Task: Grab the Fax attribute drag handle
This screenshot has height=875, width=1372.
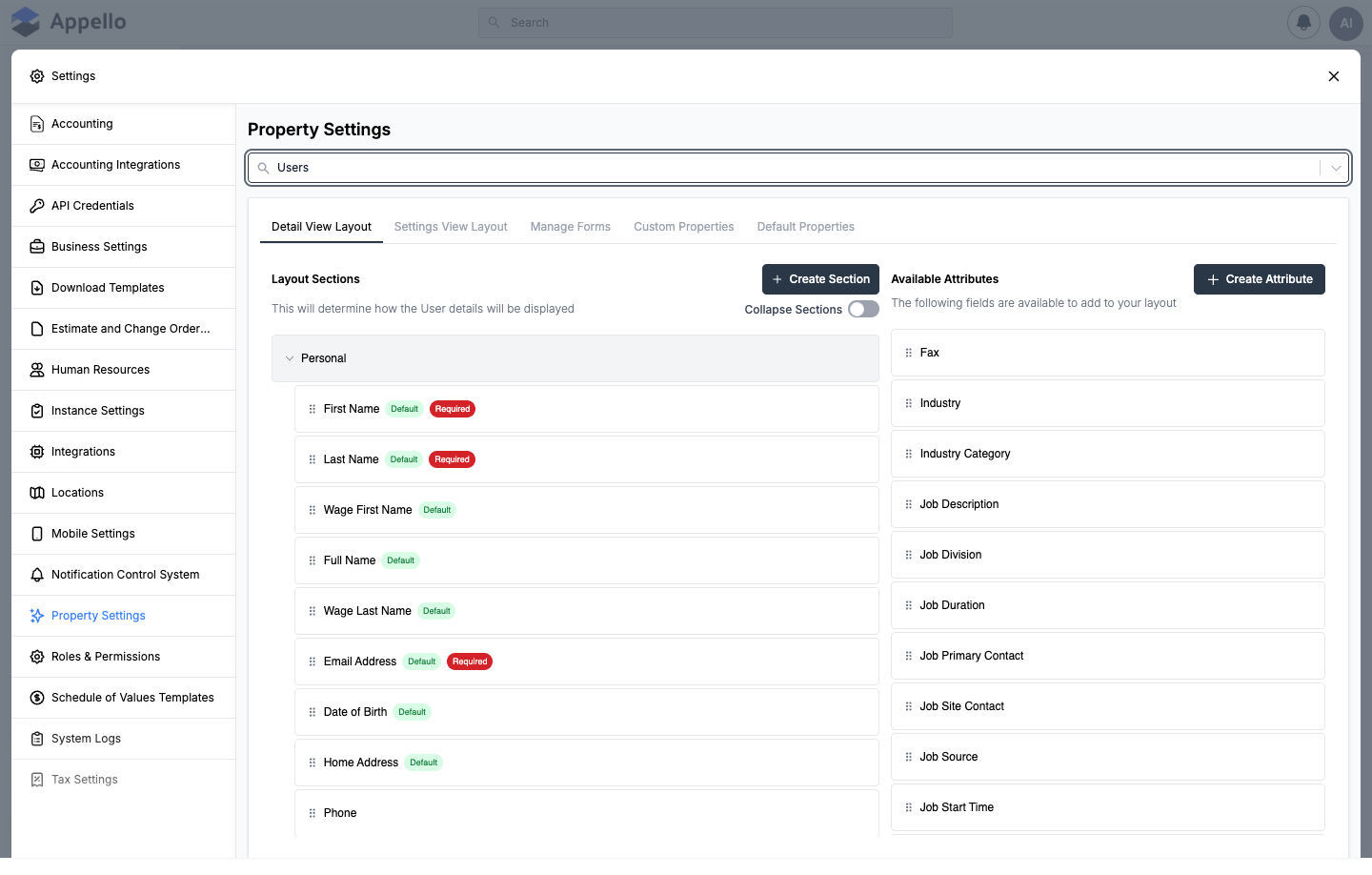Action: tap(908, 353)
